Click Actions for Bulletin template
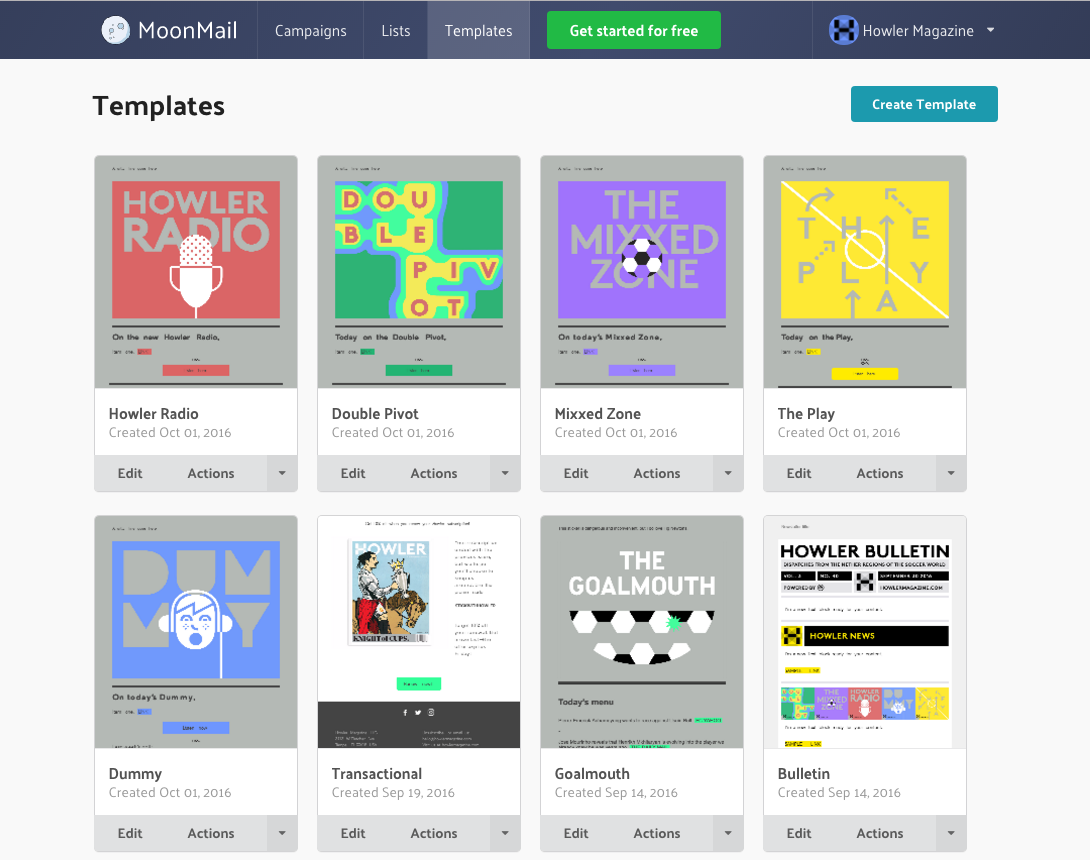 coord(880,834)
